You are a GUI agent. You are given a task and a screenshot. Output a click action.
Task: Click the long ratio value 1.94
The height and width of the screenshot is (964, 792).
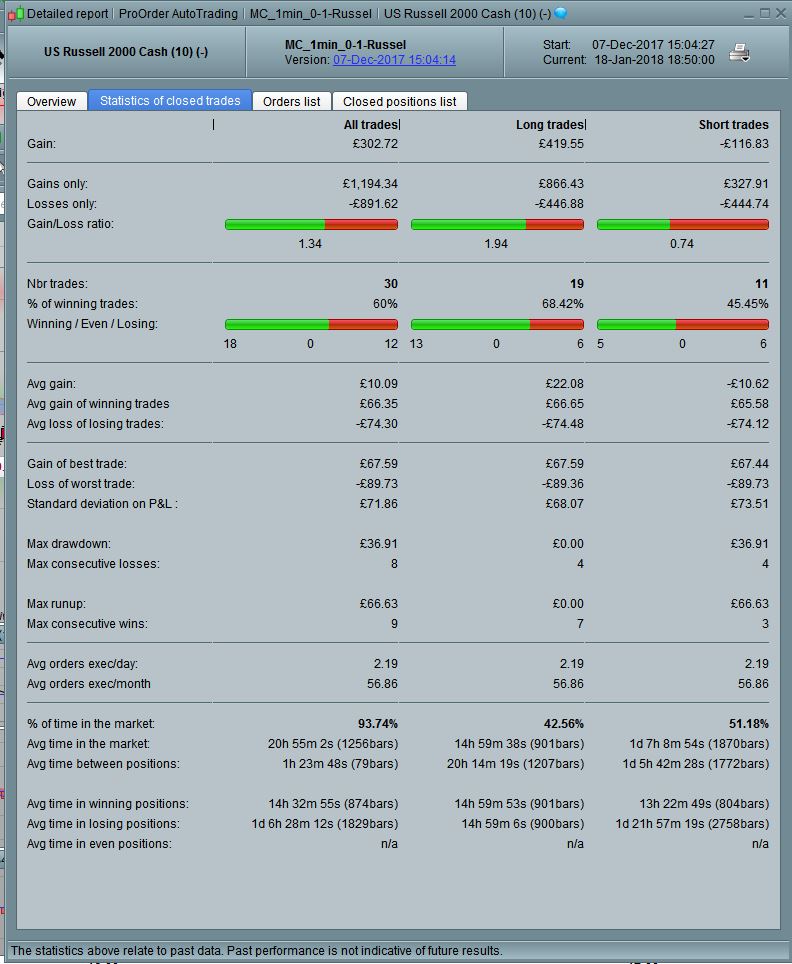pyautogui.click(x=496, y=244)
